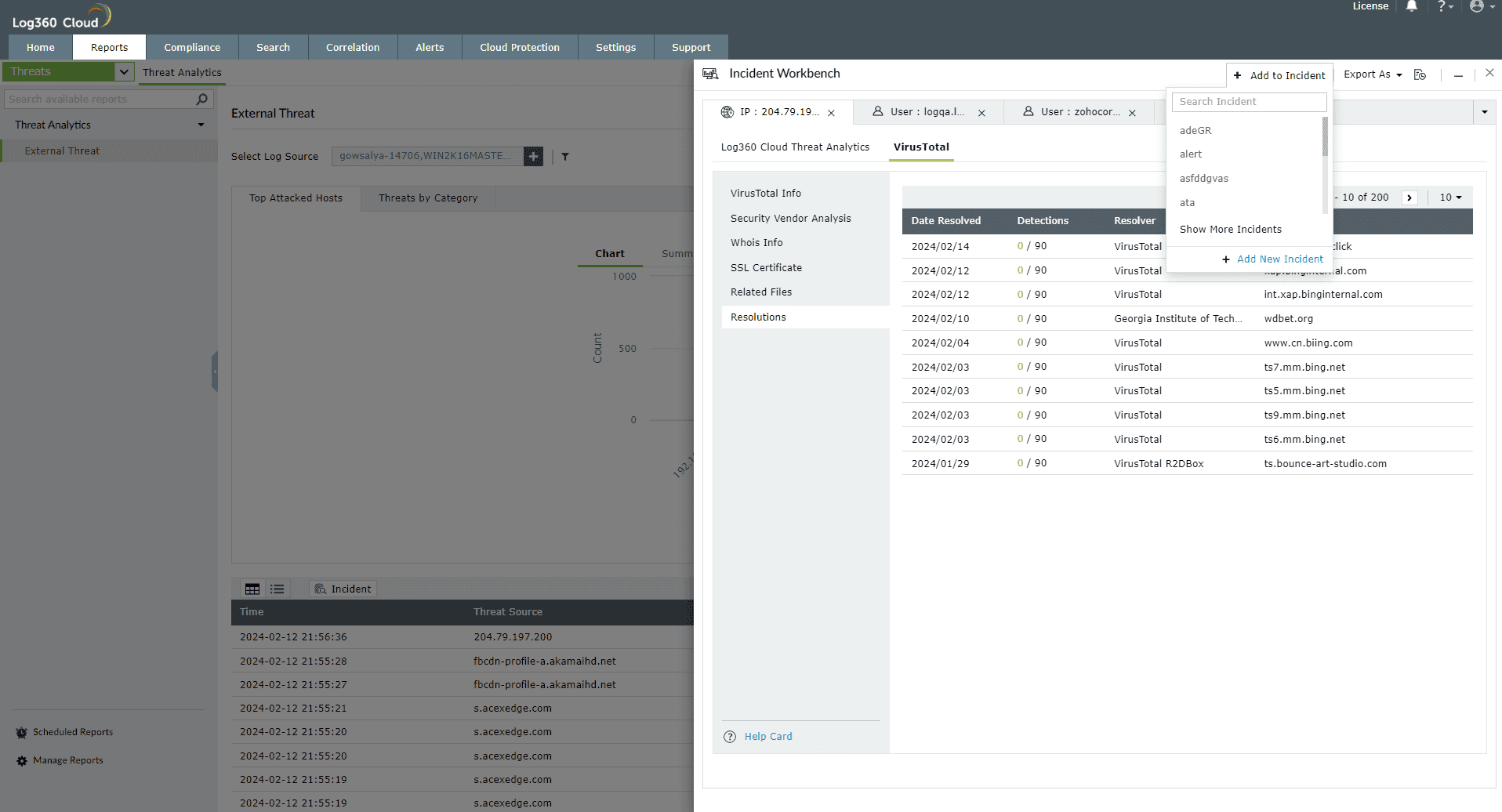Switch to grid table view icon
1502x812 pixels.
[252, 589]
